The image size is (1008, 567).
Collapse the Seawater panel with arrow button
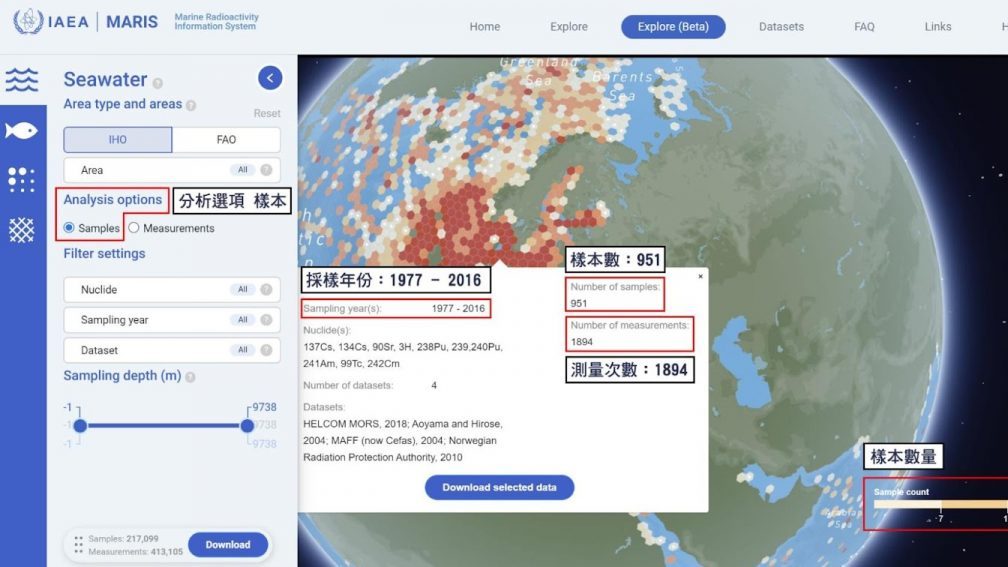point(269,78)
